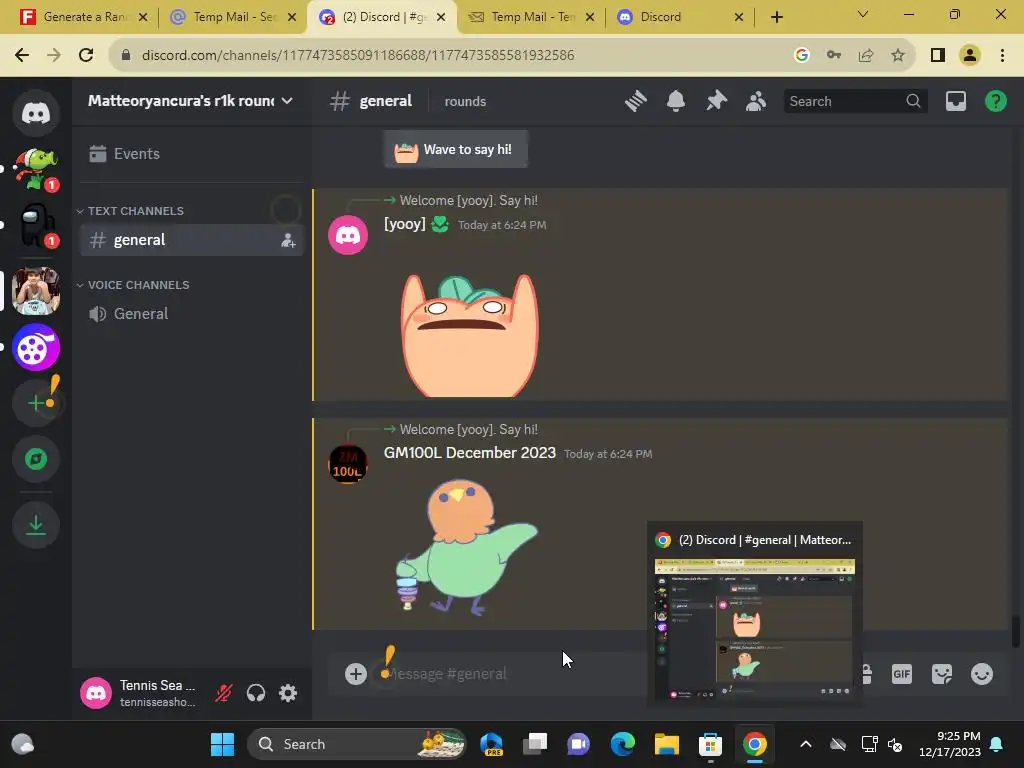Image resolution: width=1024 pixels, height=768 pixels.
Task: Open the Discord inbox icon
Action: tap(955, 101)
